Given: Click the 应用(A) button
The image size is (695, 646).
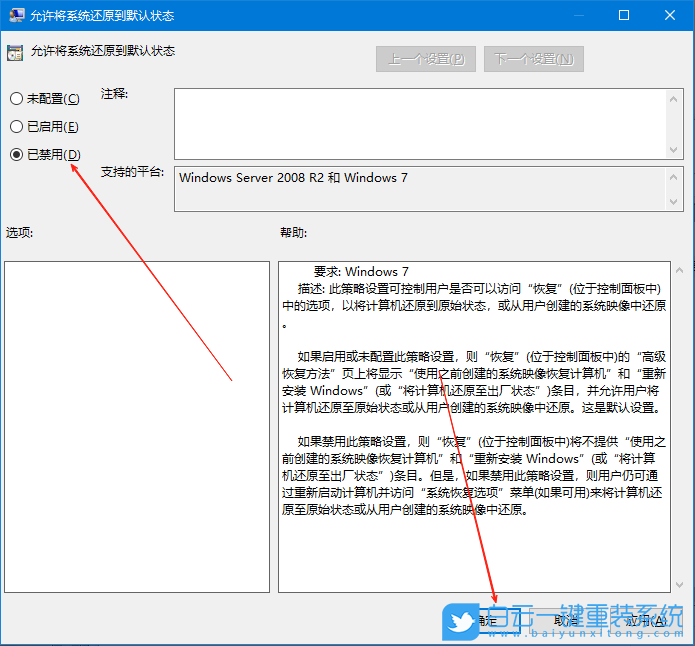Looking at the screenshot, I should pos(645,621).
